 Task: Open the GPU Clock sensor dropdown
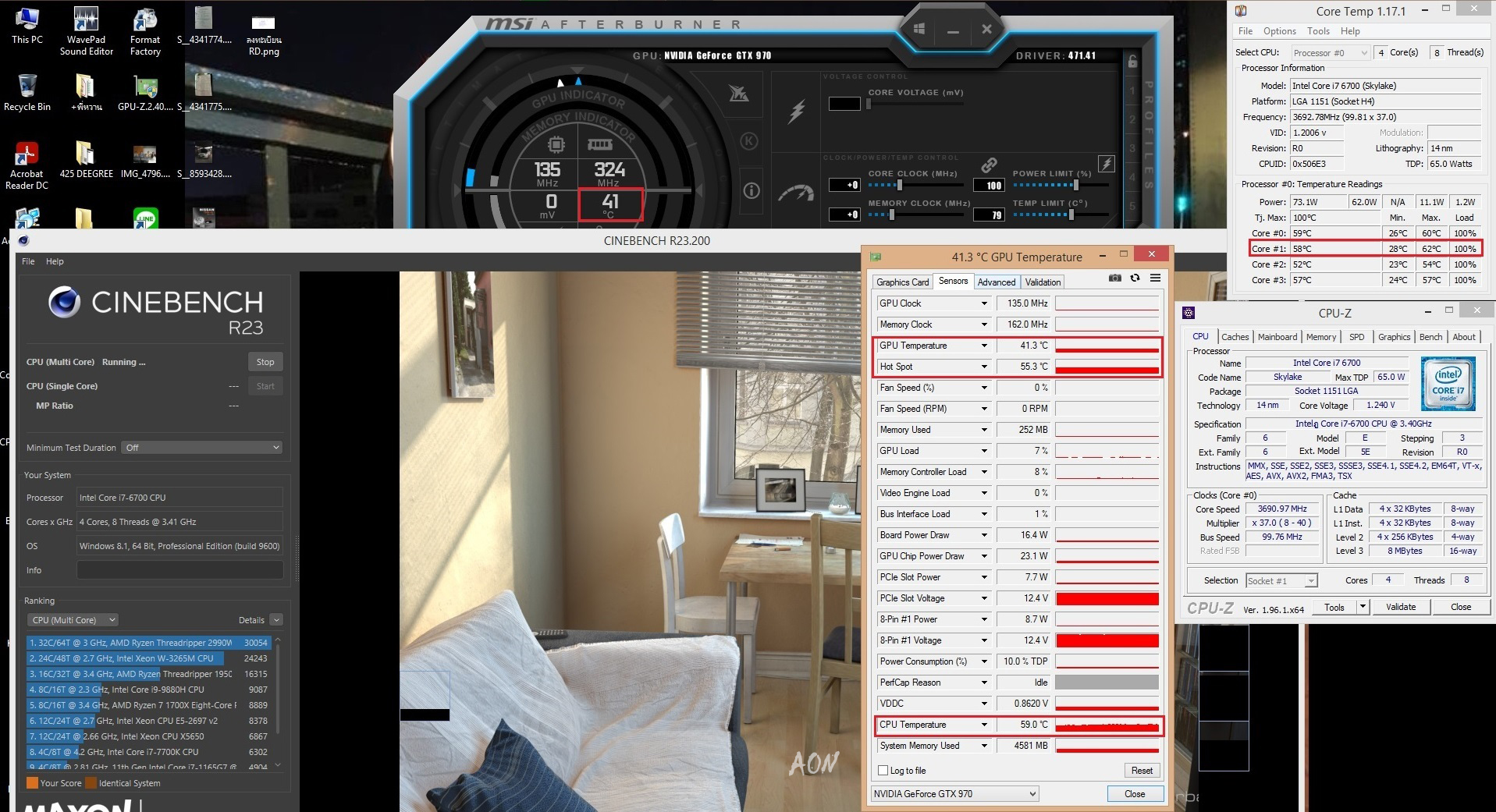tap(984, 303)
